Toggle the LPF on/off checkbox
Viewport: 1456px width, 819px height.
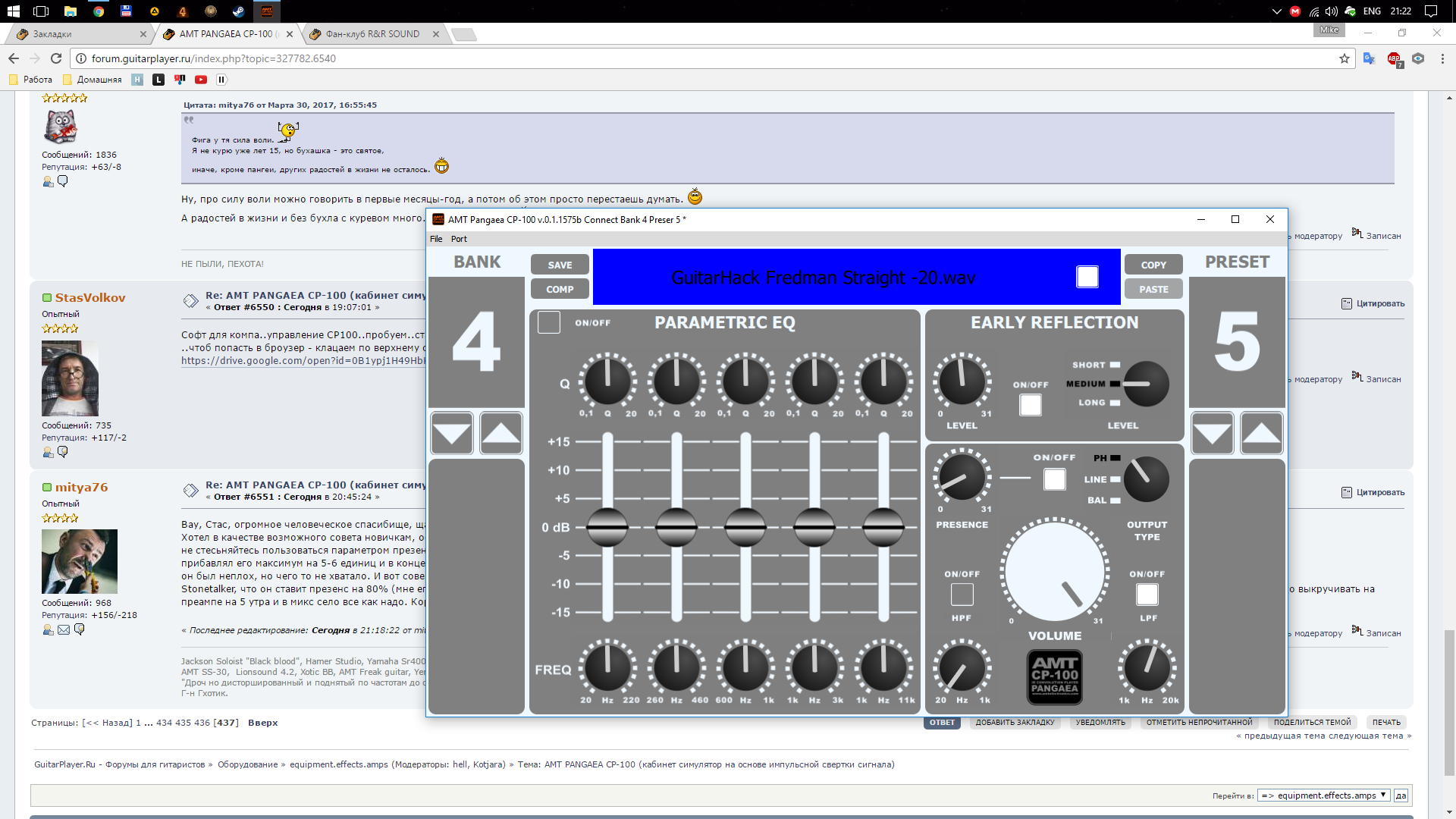tap(1147, 595)
